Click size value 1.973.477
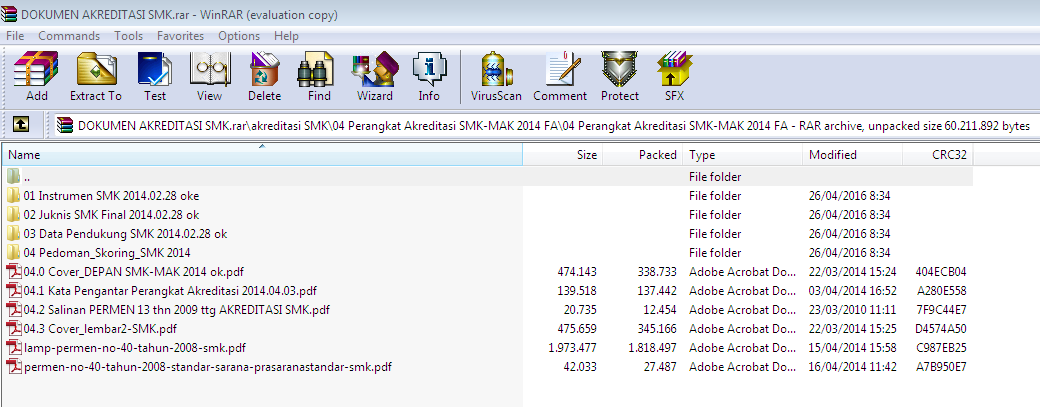The width and height of the screenshot is (1040, 407). click(573, 347)
